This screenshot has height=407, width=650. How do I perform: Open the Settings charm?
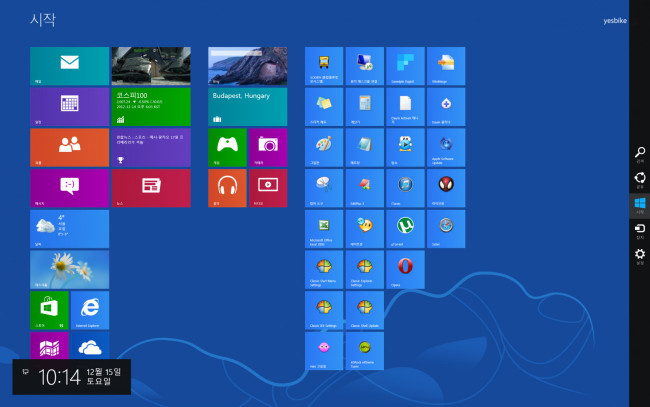(640, 257)
